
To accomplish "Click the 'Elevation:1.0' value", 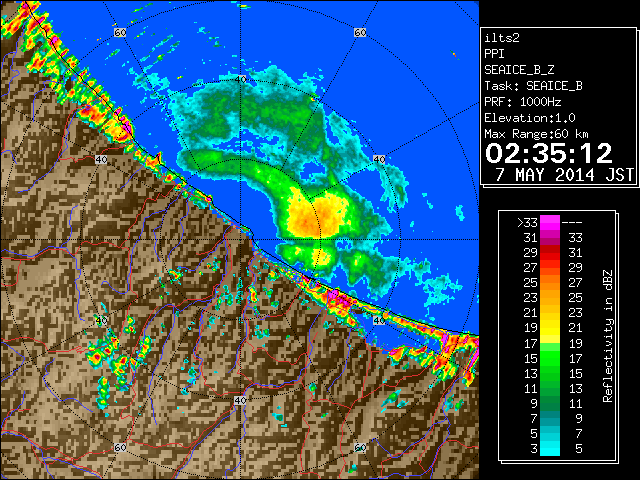I will click(x=529, y=118).
